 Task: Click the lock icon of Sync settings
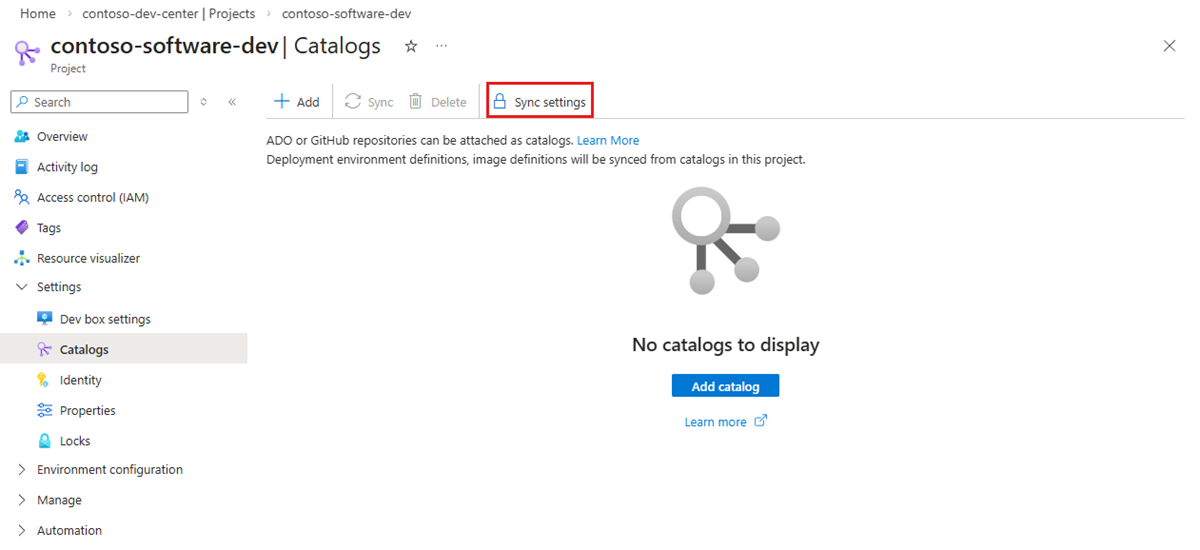coord(500,102)
